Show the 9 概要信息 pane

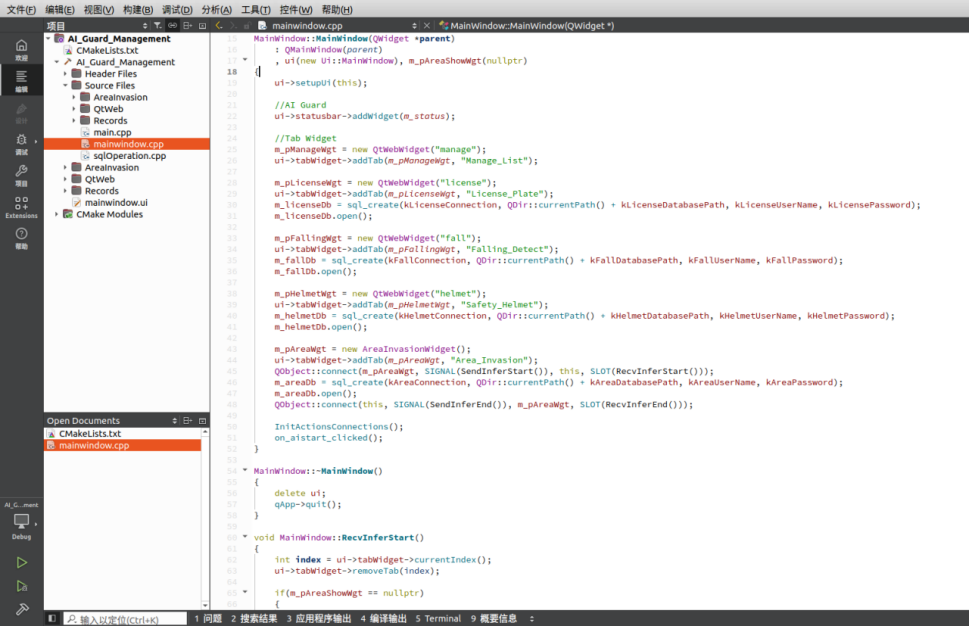[494, 618]
